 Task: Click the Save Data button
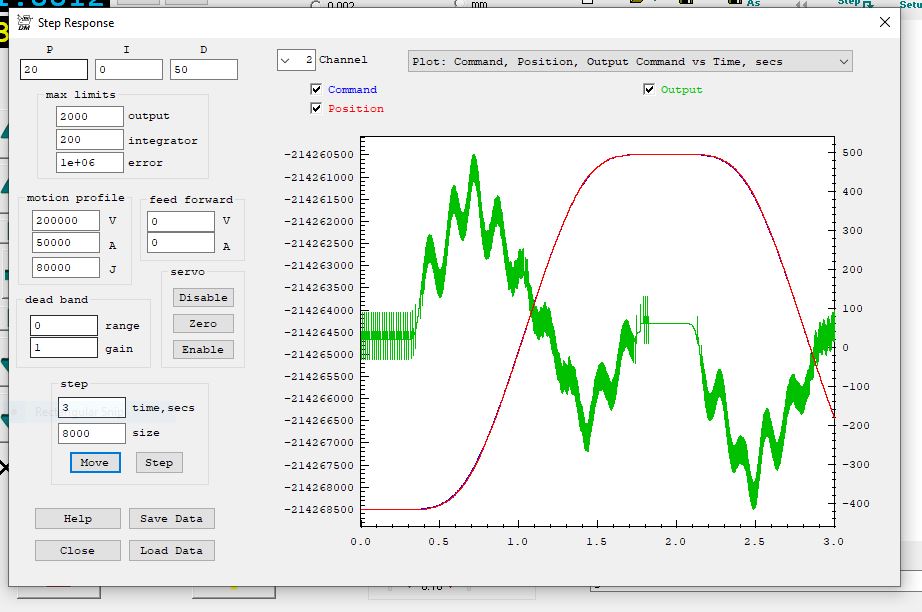tap(171, 519)
